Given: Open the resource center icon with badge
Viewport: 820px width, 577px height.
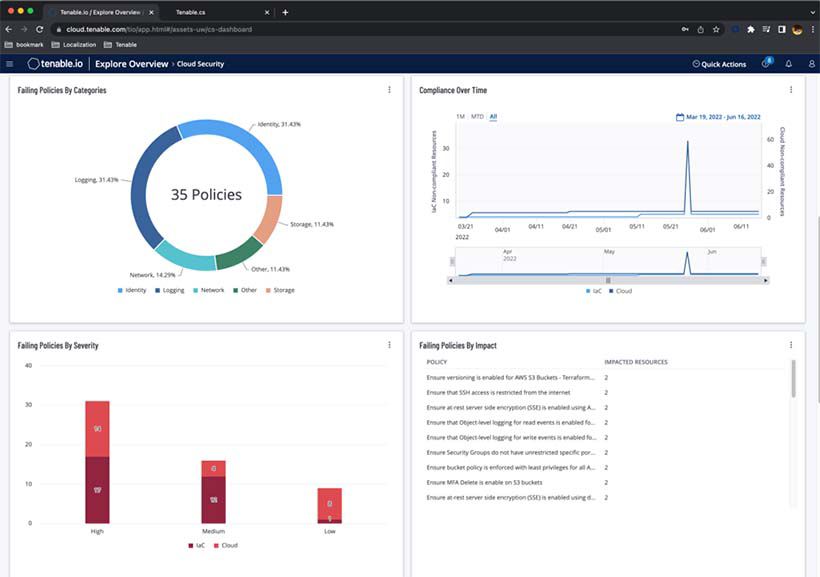Looking at the screenshot, I should click(766, 64).
